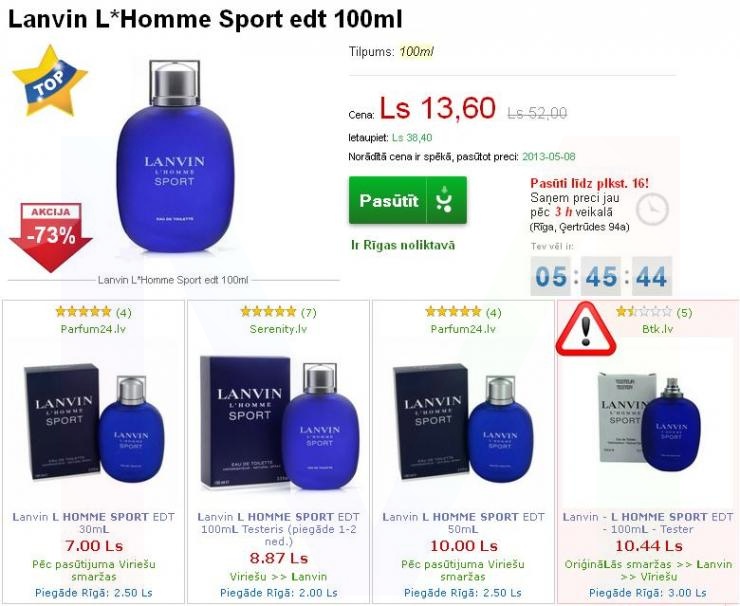This screenshot has height=606, width=740.
Task: Click the clock icon near delivery info
Action: point(652,209)
